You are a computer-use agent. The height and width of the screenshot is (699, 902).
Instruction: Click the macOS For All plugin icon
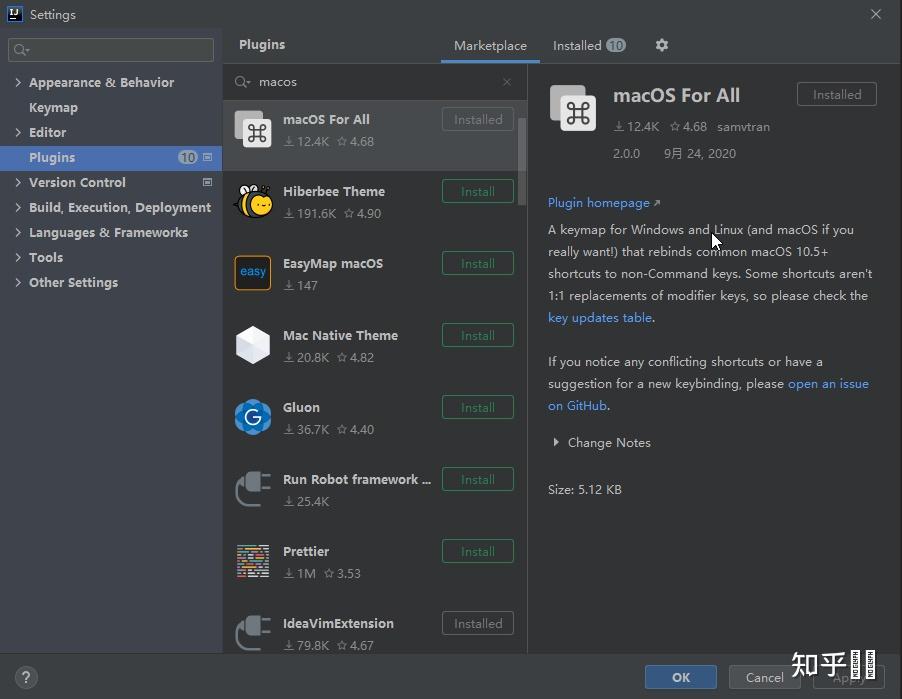coord(252,128)
